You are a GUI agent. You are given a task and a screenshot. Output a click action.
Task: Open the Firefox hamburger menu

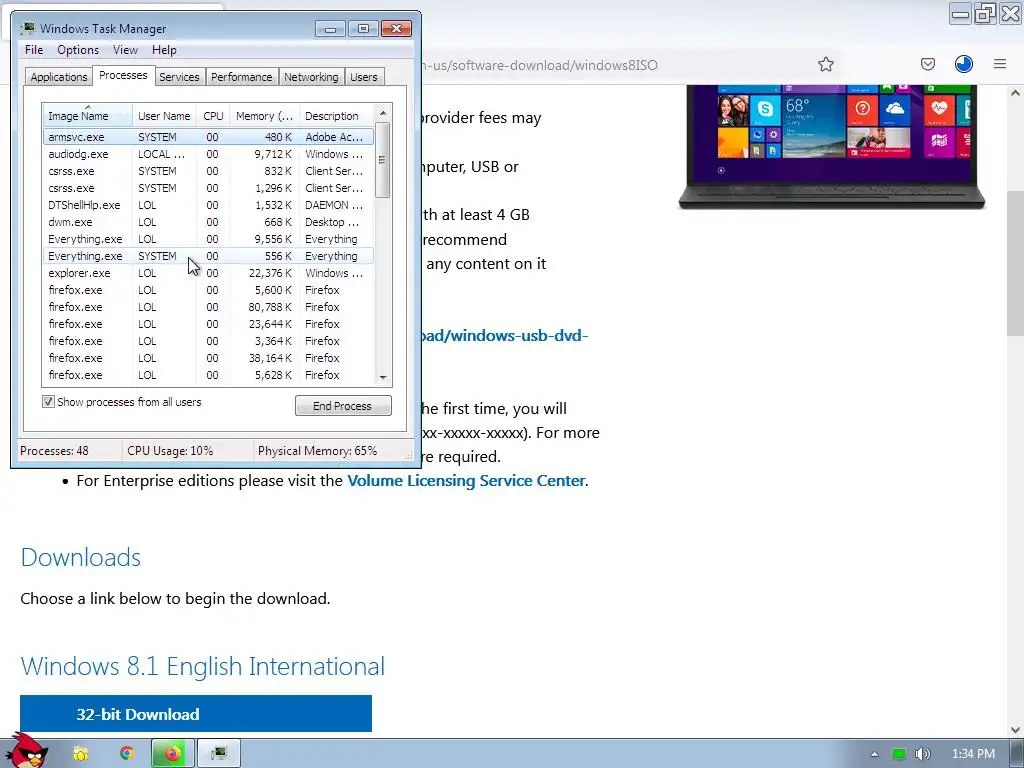[1000, 64]
